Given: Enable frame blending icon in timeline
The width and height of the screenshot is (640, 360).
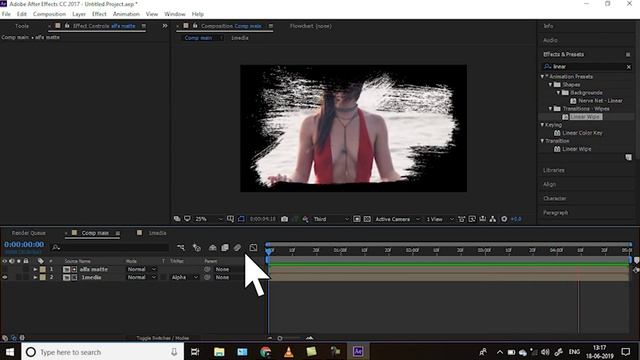Looking at the screenshot, I should click(x=224, y=248).
